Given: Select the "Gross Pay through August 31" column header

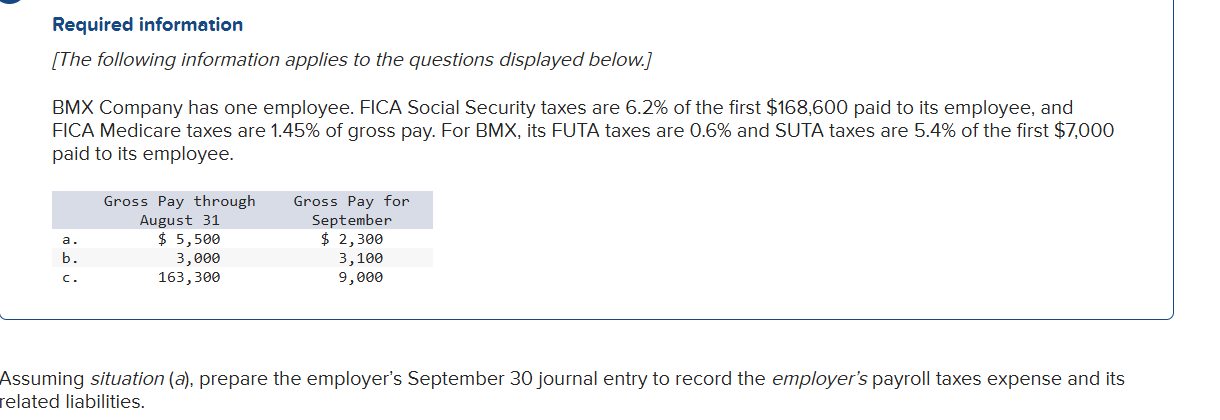Looking at the screenshot, I should 180,211.
